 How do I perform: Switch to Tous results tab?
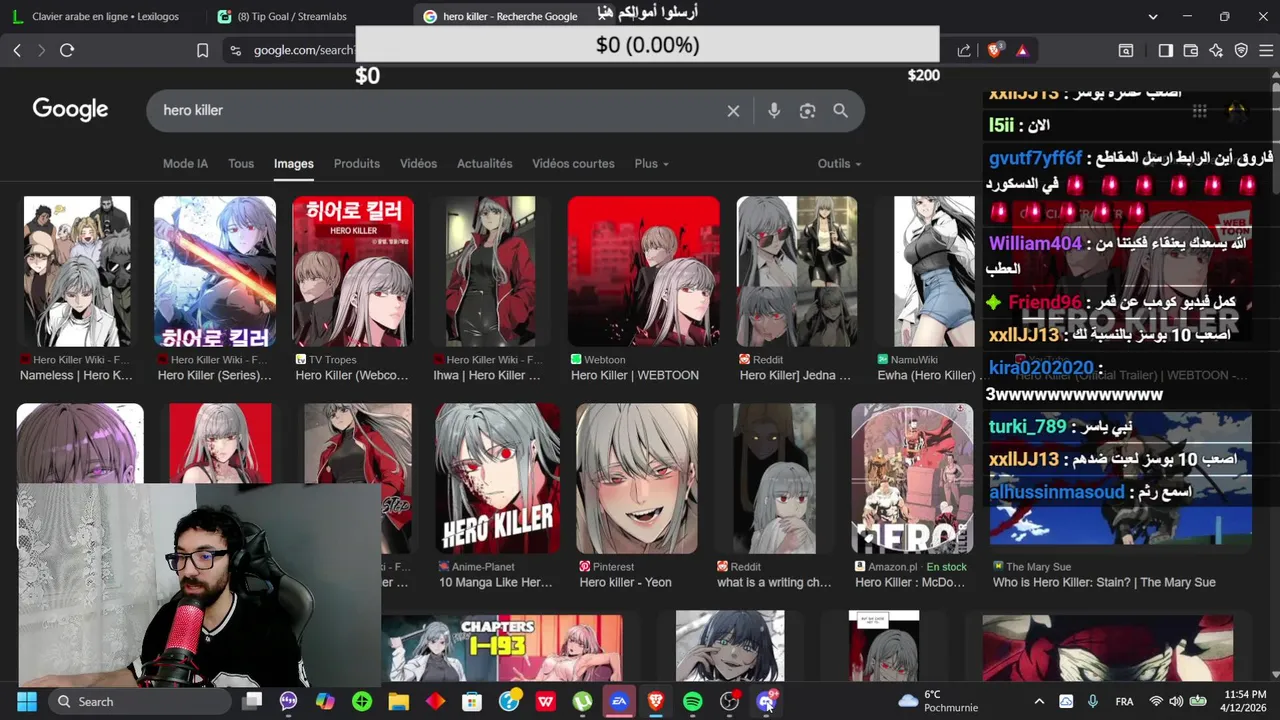click(x=241, y=163)
